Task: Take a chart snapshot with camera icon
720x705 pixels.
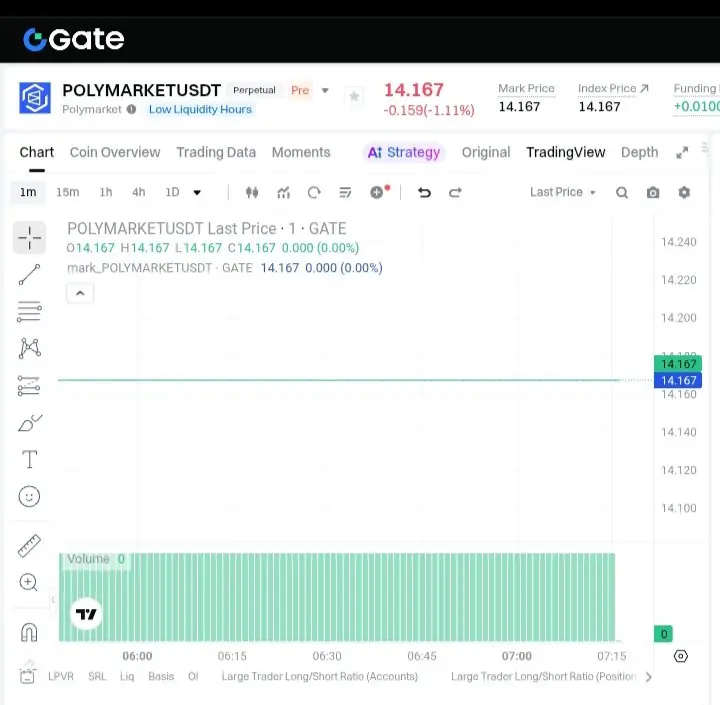Action: 653,192
